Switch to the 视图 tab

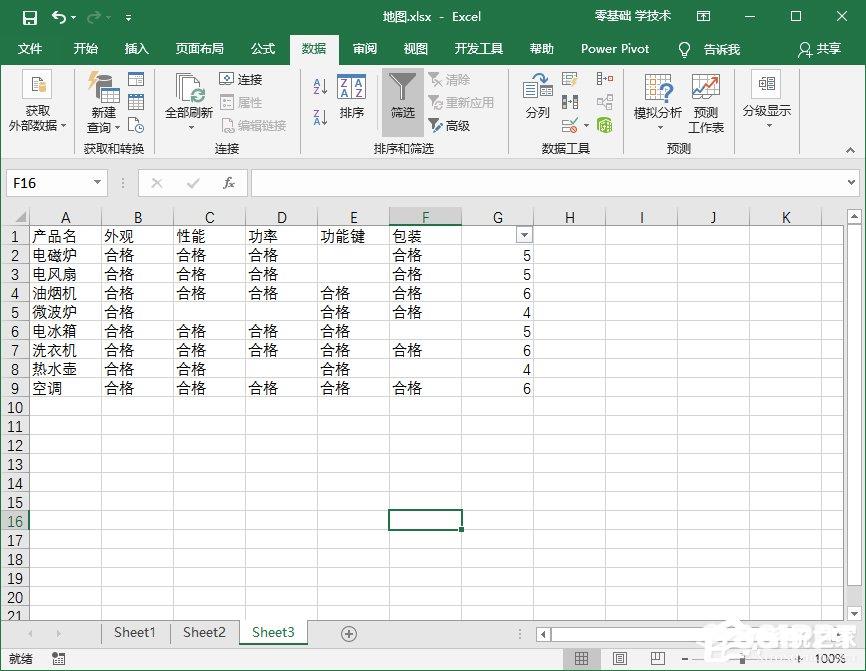[x=415, y=49]
